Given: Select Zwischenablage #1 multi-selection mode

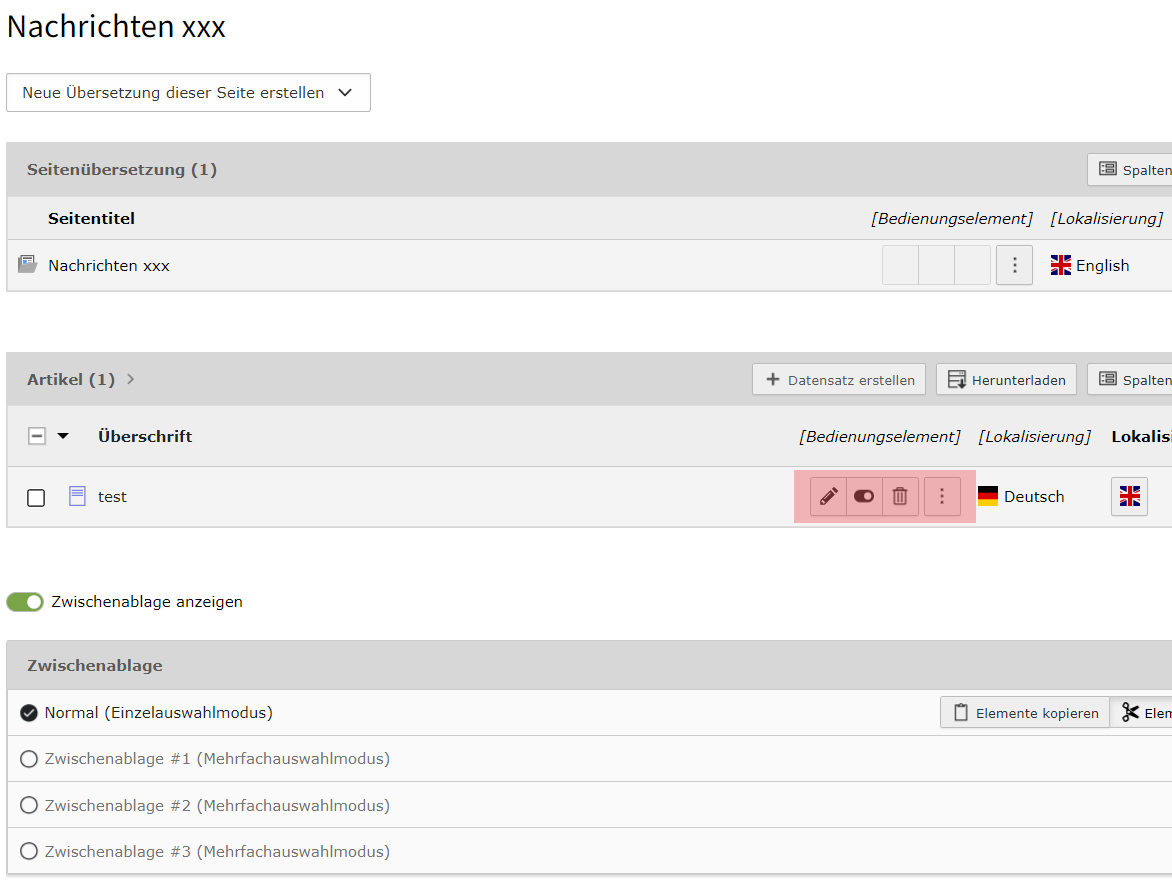Looking at the screenshot, I should coord(29,759).
